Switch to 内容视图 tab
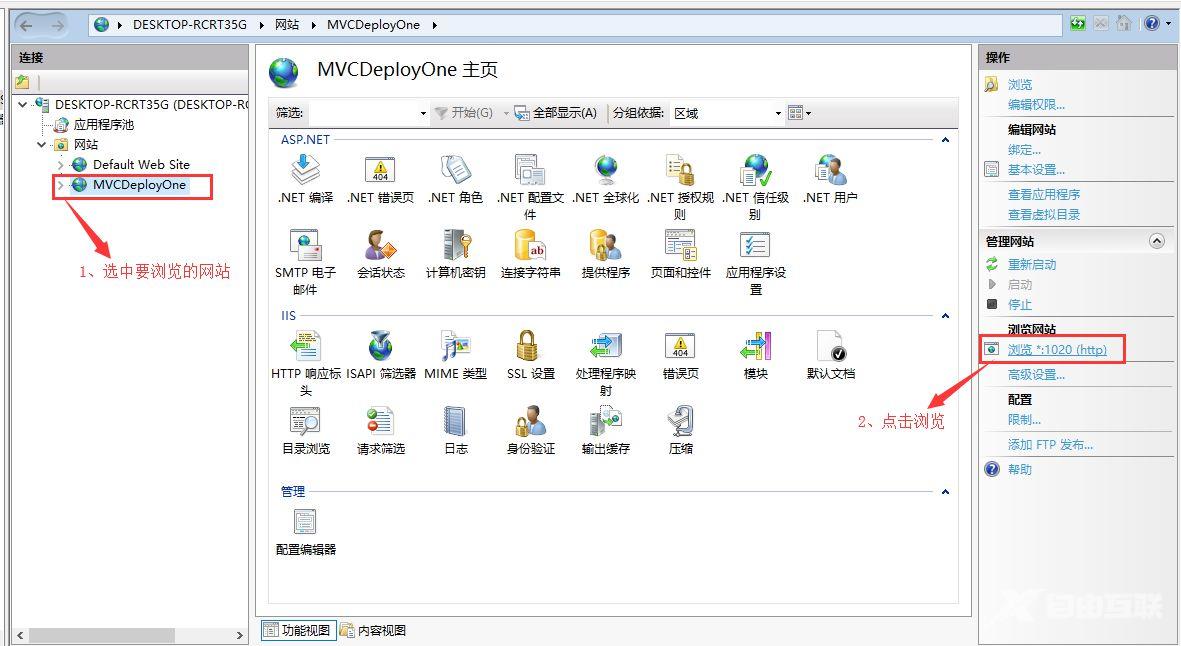The height and width of the screenshot is (646, 1181). click(x=374, y=631)
